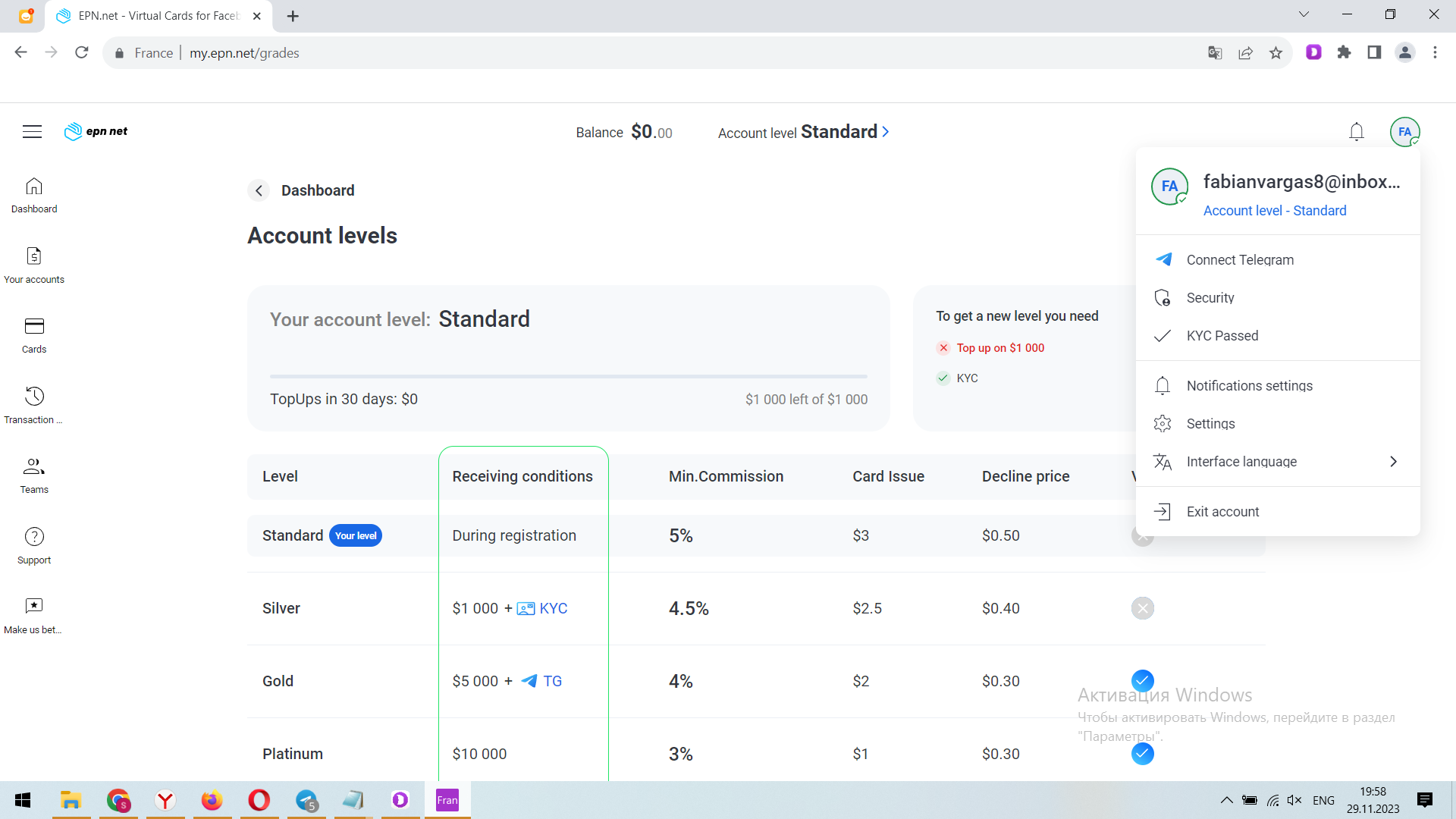The height and width of the screenshot is (819, 1456).
Task: Open Support from the sidebar
Action: coord(34,545)
